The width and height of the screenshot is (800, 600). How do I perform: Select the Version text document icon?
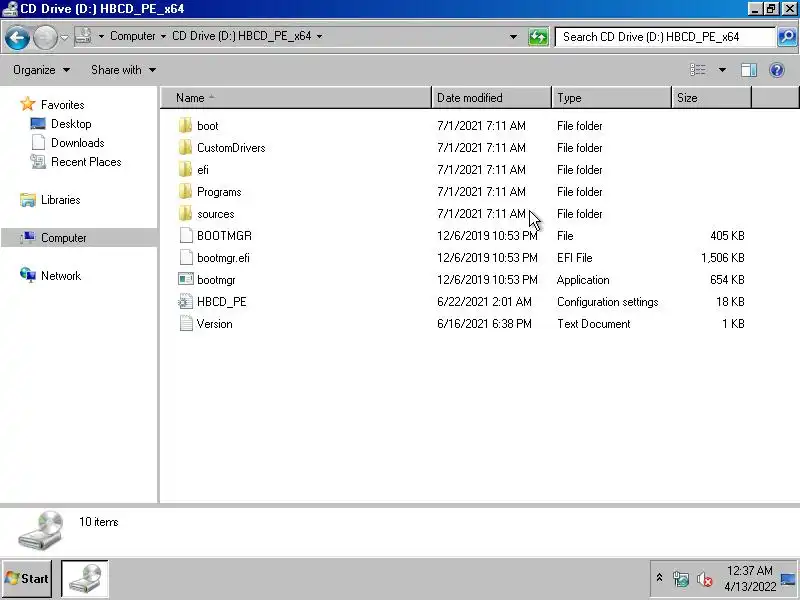pos(186,323)
